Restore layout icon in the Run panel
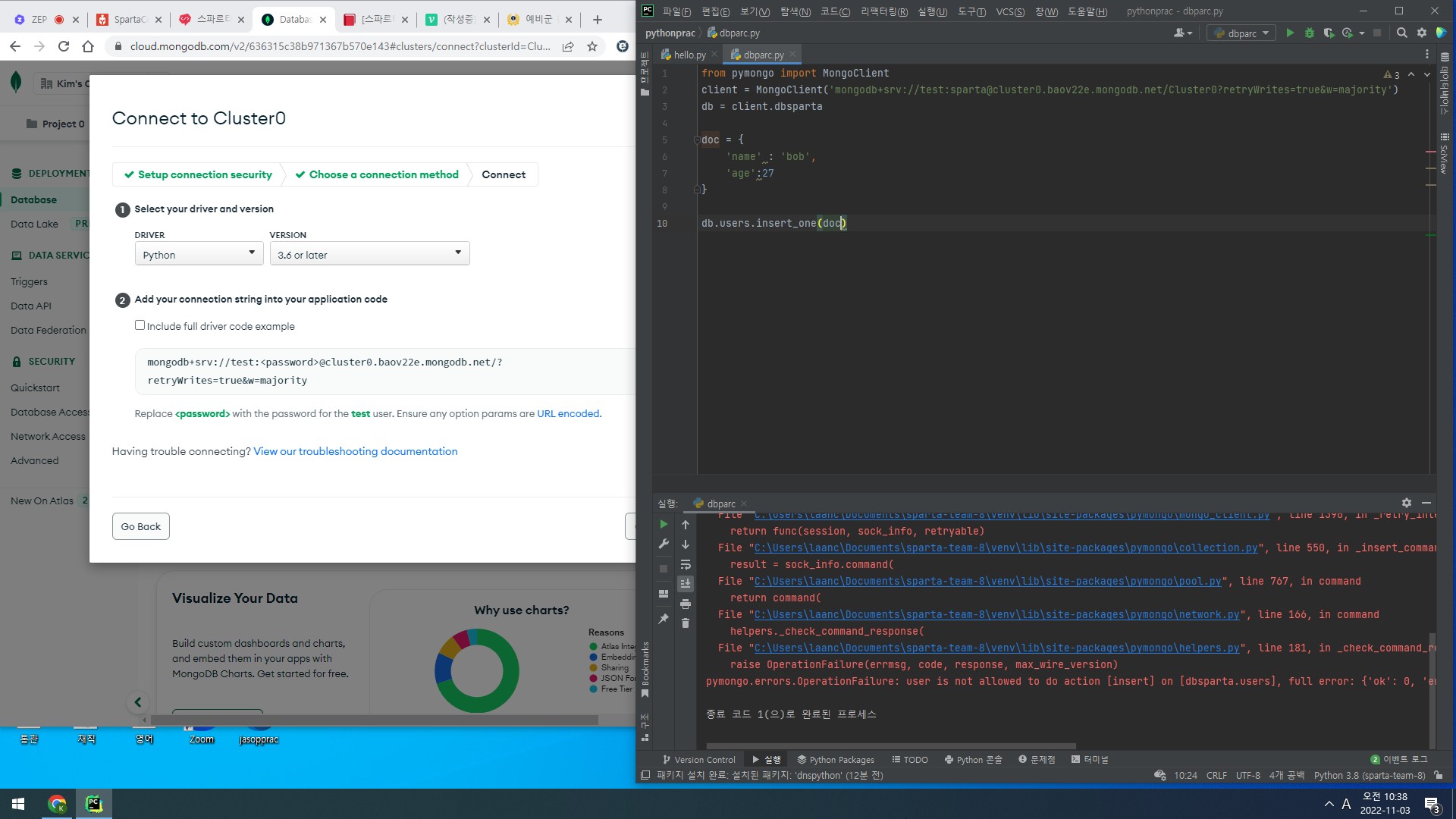The image size is (1456, 819). (664, 594)
